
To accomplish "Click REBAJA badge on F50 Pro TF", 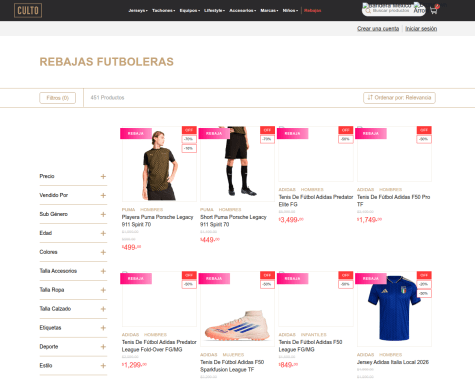I will click(x=371, y=133).
